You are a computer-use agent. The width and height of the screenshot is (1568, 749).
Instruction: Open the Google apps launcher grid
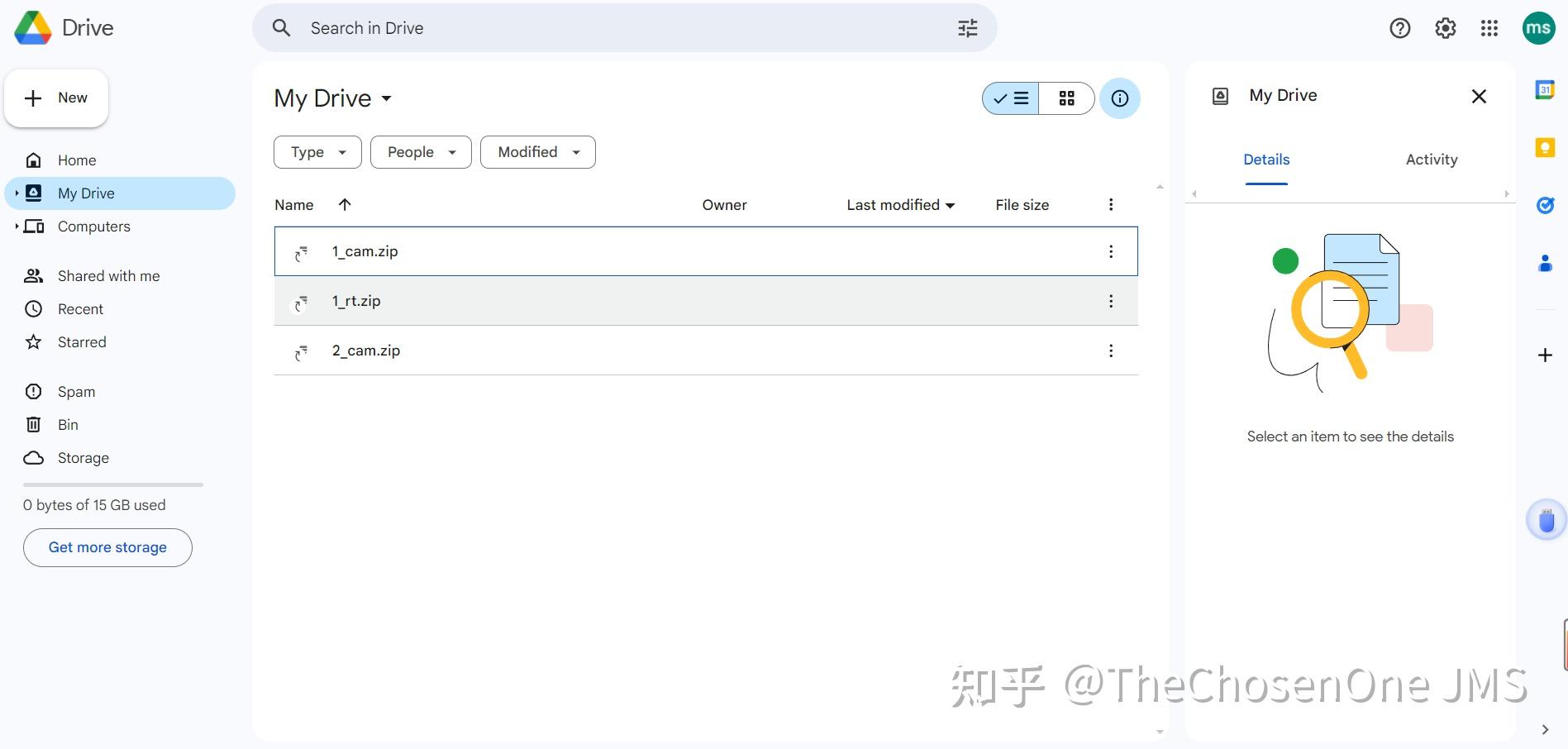pyautogui.click(x=1489, y=27)
